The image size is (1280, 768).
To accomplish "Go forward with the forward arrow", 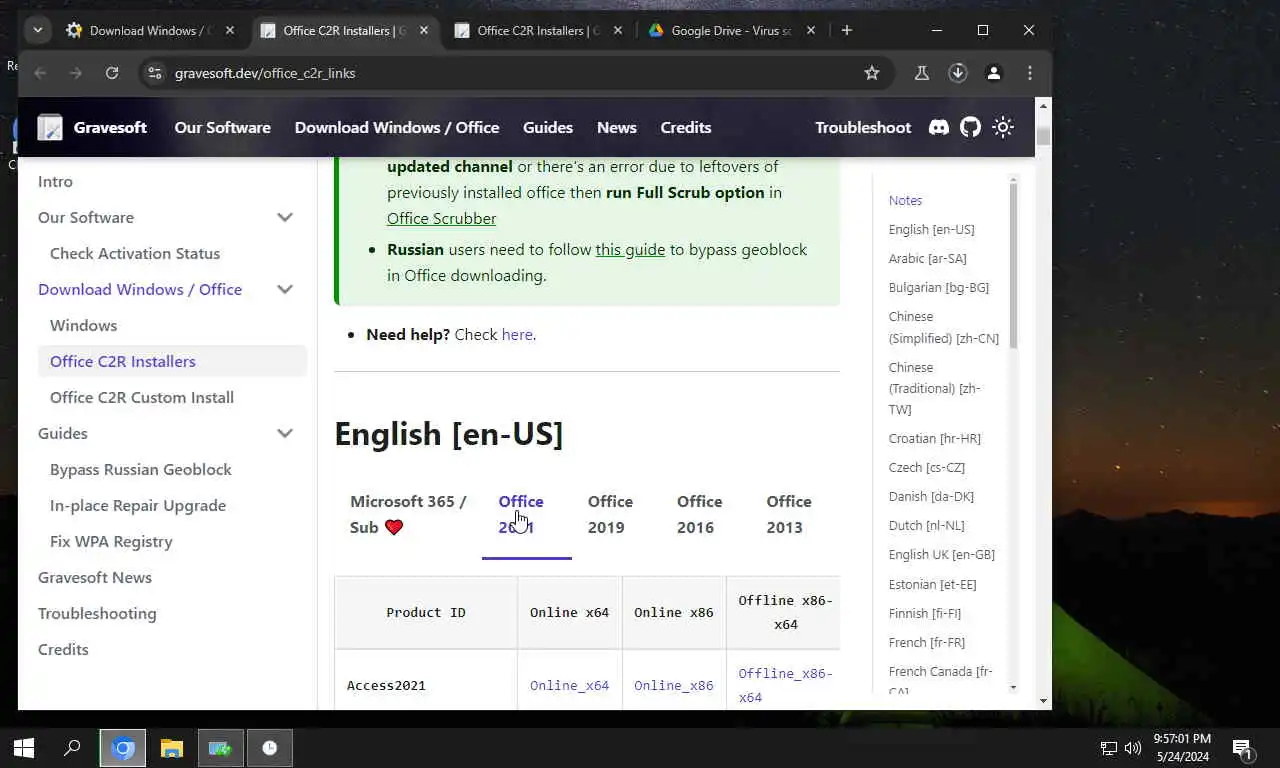I will (76, 73).
